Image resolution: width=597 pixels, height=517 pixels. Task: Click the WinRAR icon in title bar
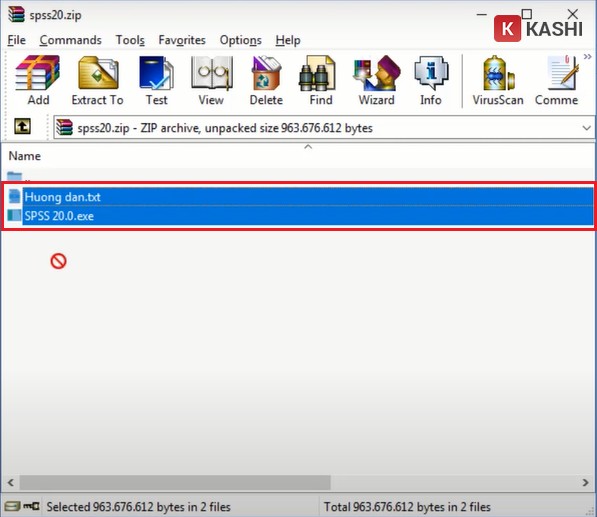[16, 15]
